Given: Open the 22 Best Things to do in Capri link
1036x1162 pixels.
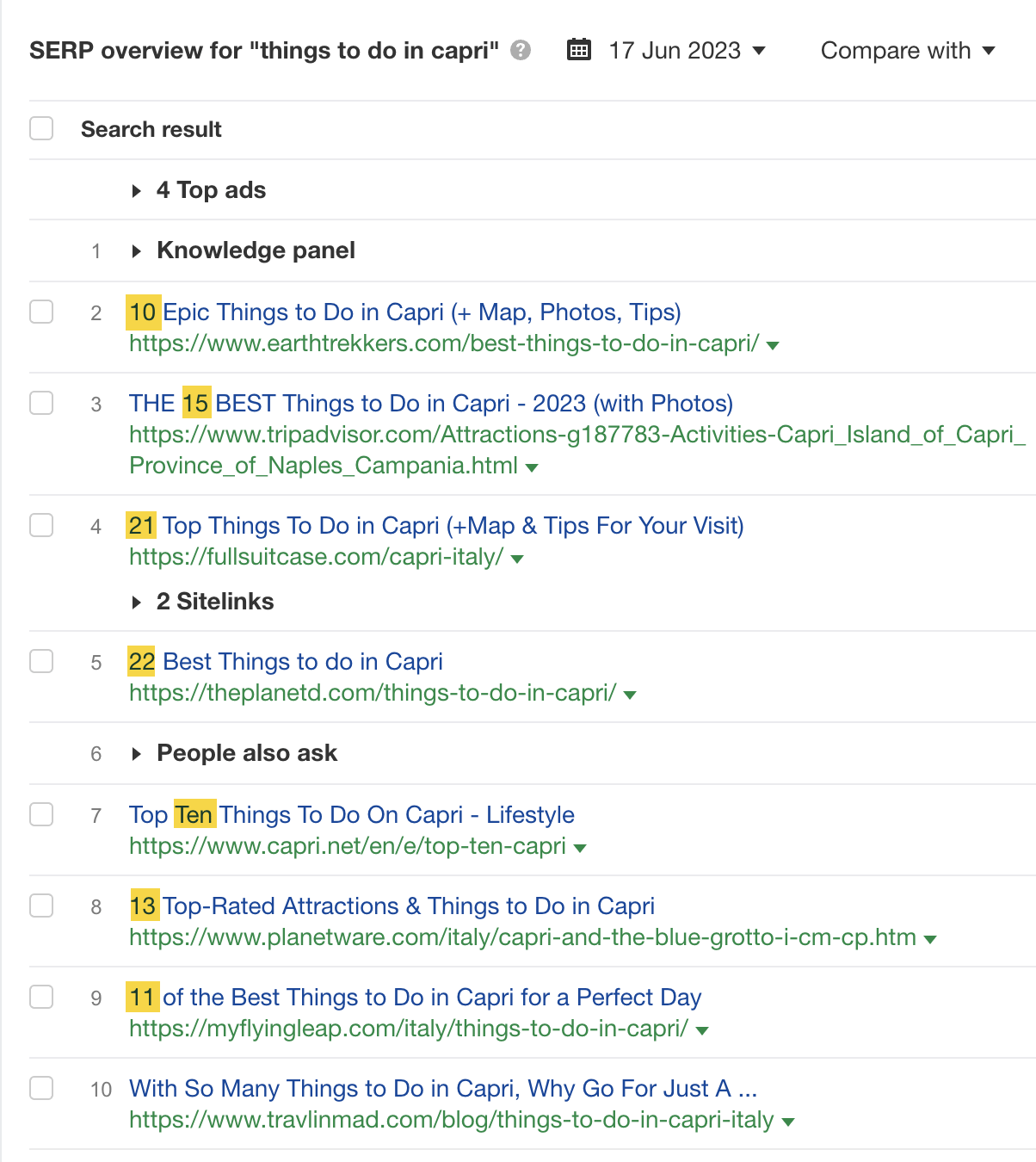Looking at the screenshot, I should point(286,661).
